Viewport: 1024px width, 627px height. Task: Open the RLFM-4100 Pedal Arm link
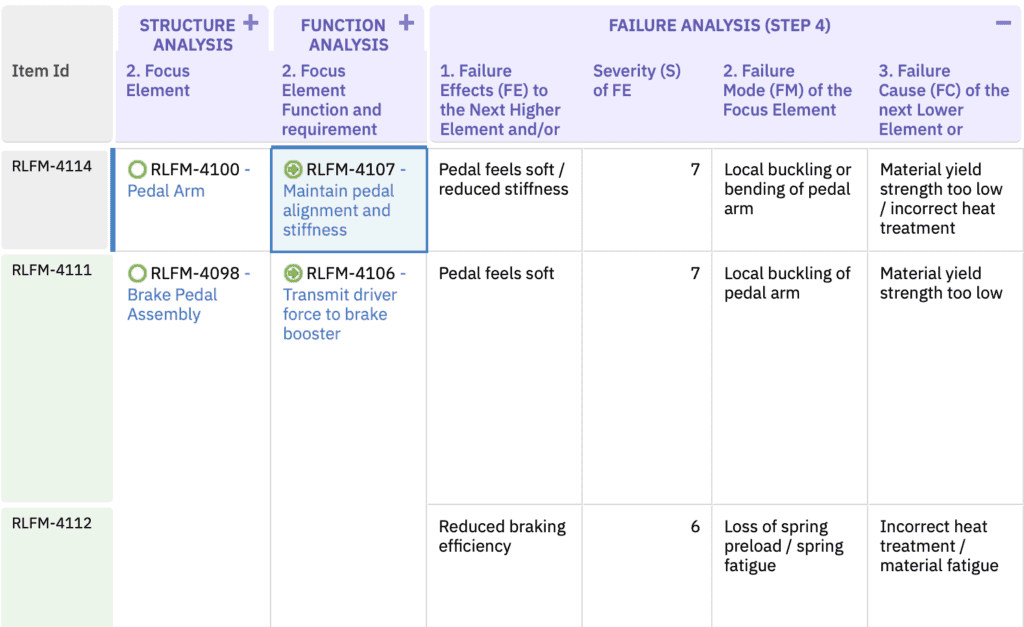tap(166, 191)
